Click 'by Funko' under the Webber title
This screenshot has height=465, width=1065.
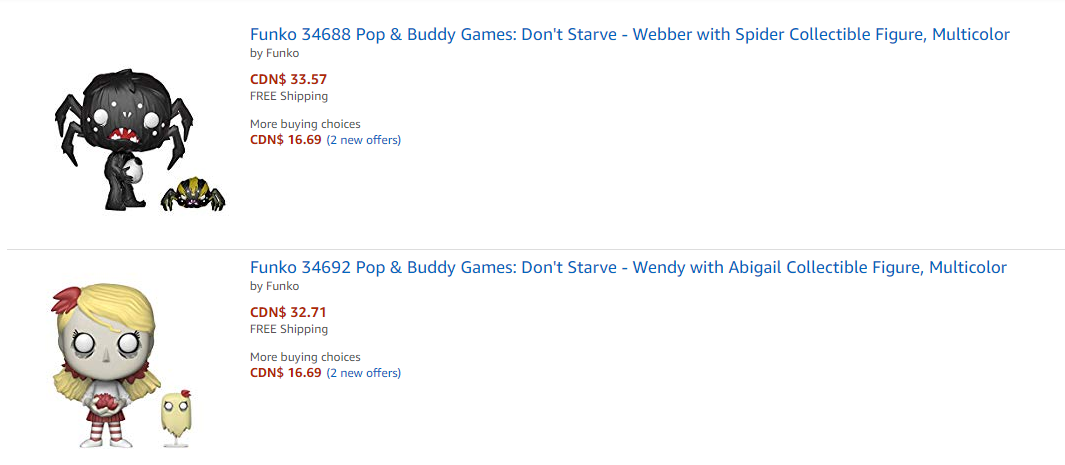[x=274, y=53]
